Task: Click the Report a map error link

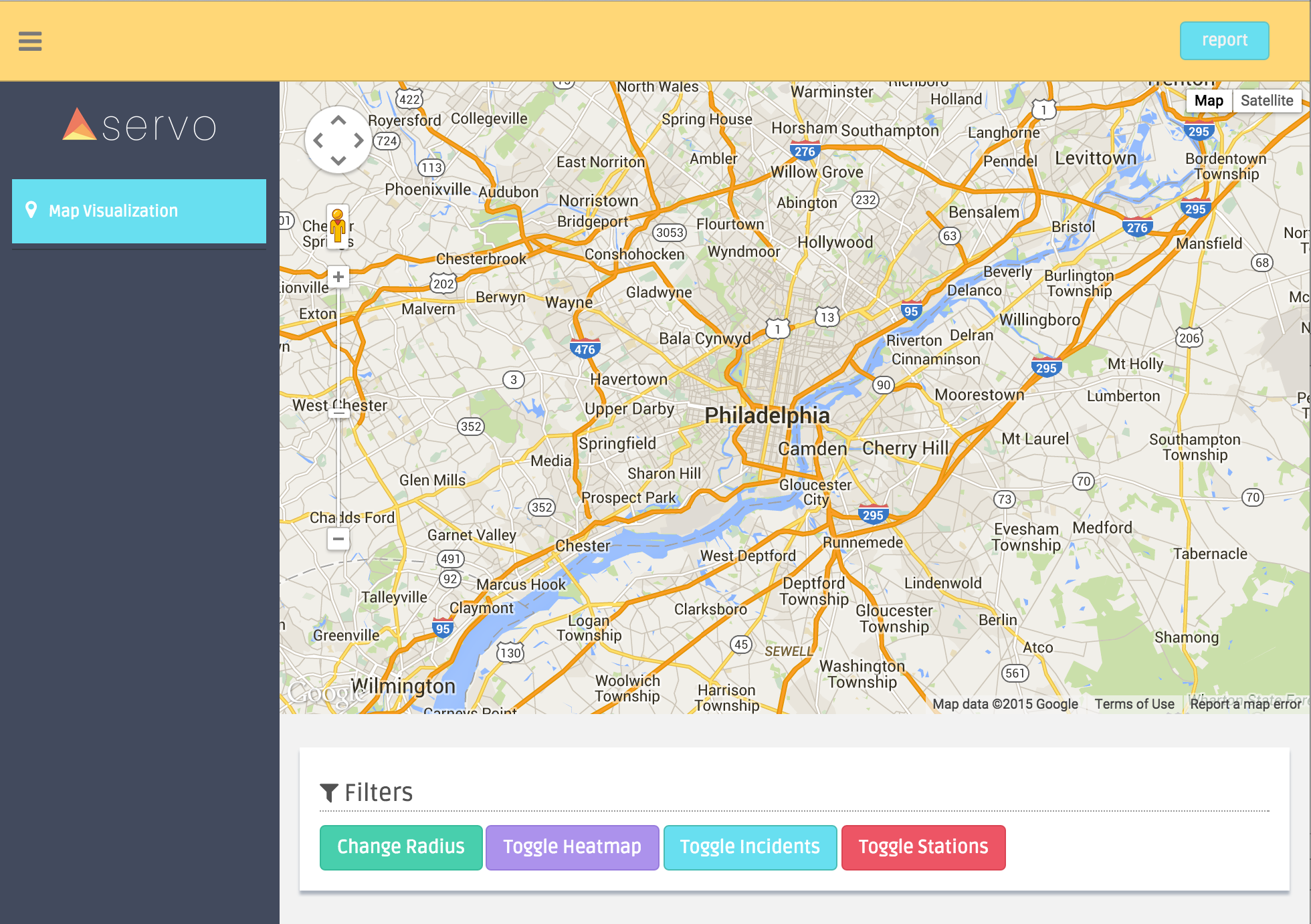Action: tap(1245, 703)
